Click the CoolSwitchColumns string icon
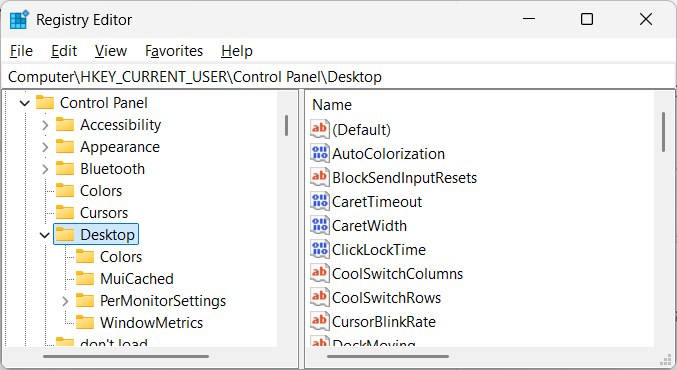Image resolution: width=677 pixels, height=370 pixels. pyautogui.click(x=320, y=273)
